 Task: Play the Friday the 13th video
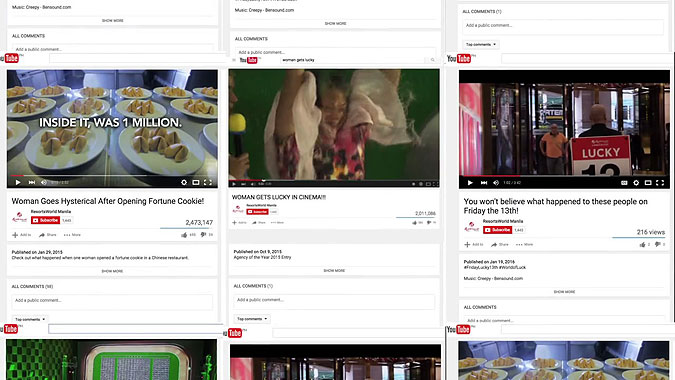pos(470,183)
